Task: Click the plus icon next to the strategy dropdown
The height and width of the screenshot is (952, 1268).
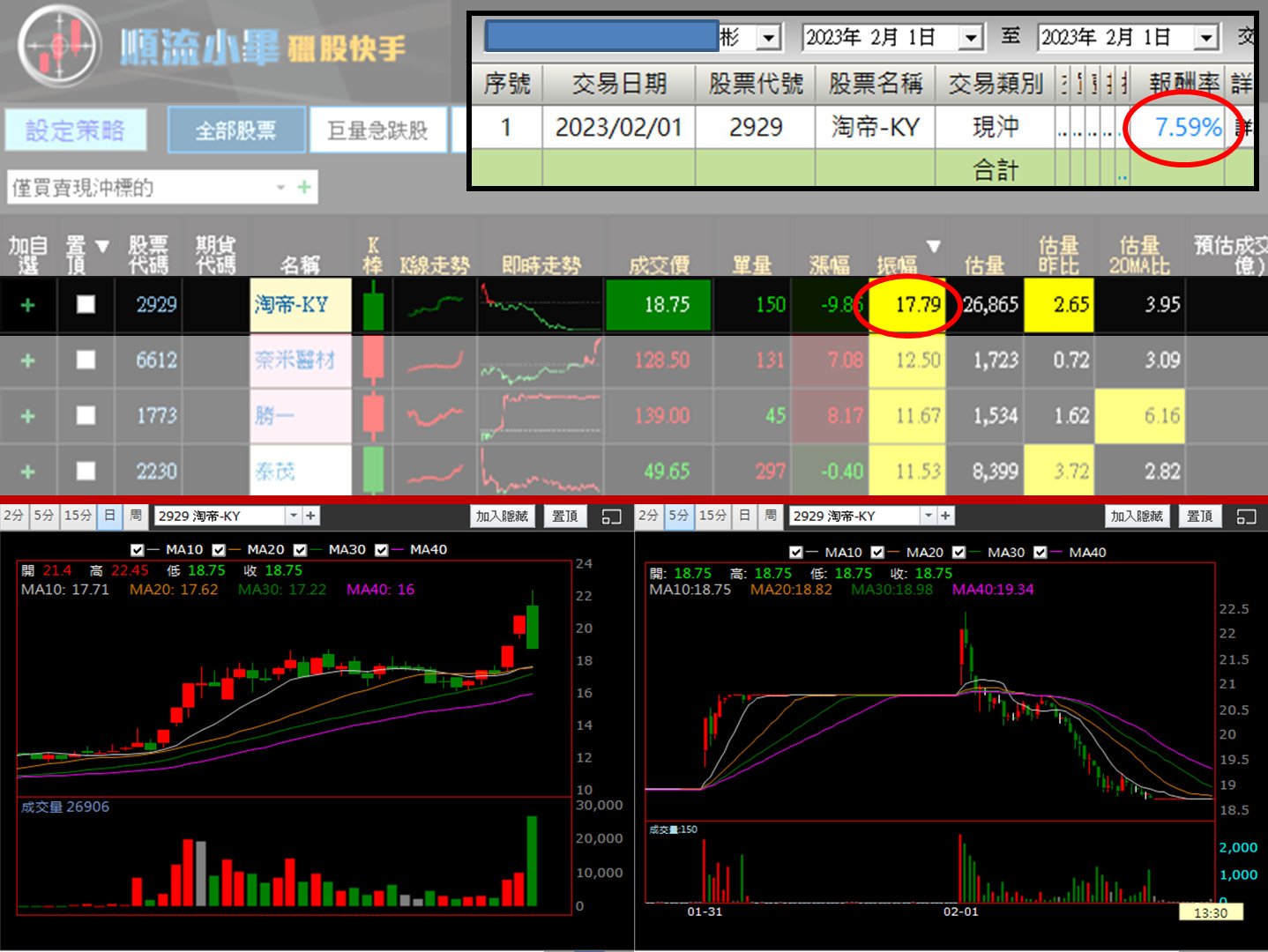Action: click(303, 188)
